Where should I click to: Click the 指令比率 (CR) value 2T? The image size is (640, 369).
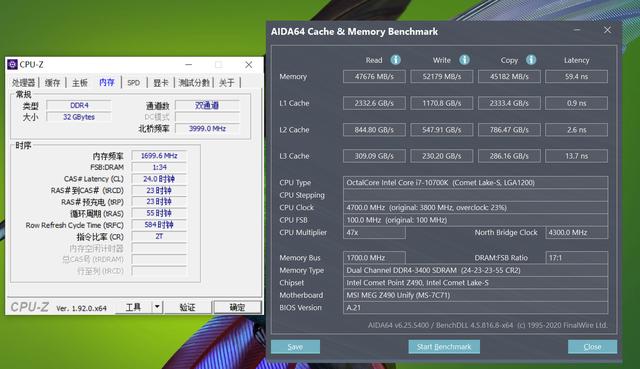[x=159, y=236]
